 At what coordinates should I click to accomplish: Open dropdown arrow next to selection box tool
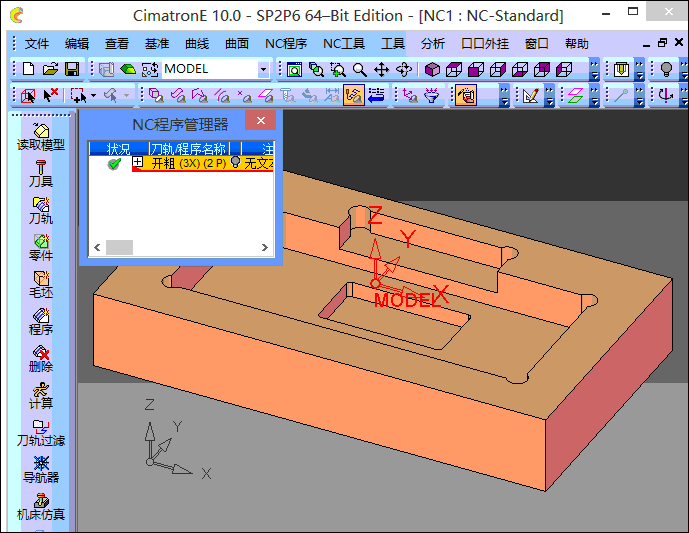pos(93,95)
